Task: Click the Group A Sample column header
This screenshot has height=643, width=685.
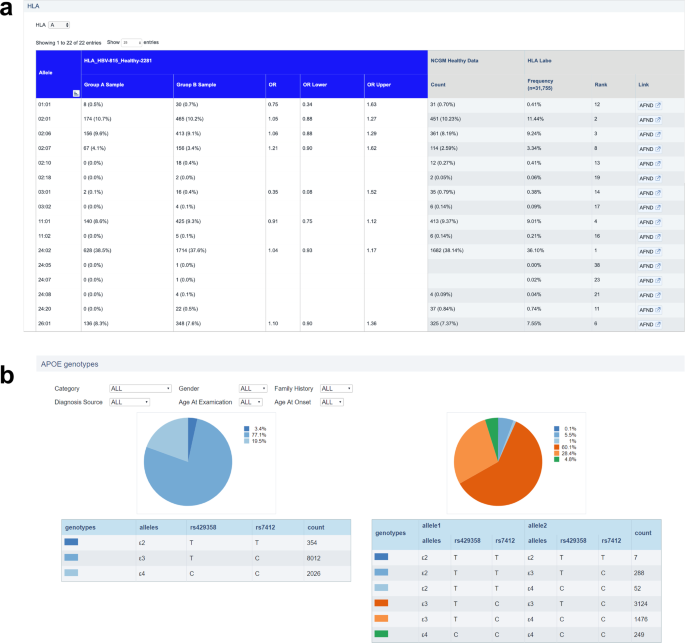Action: (127, 86)
